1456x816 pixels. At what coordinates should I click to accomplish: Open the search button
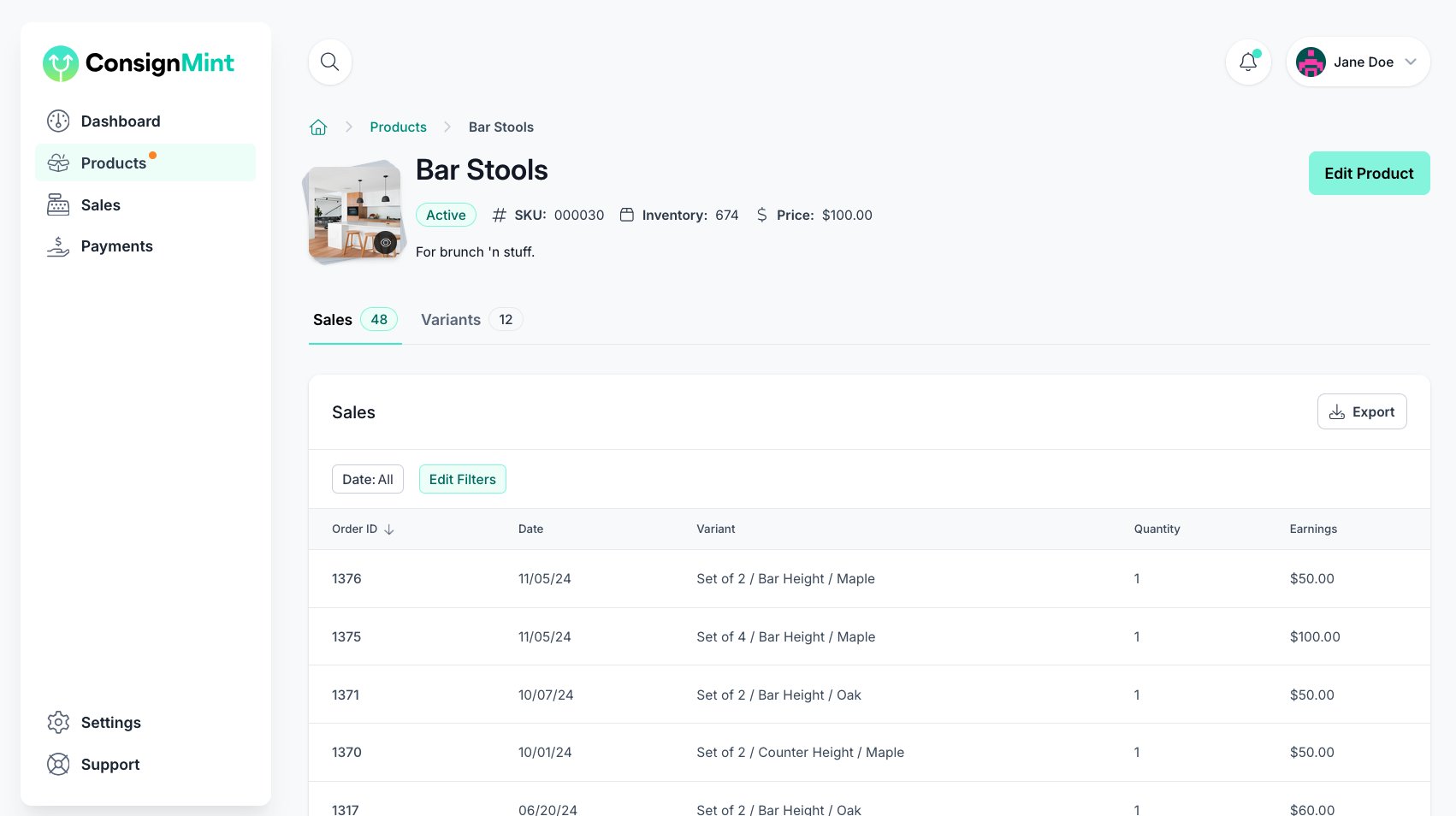tap(330, 62)
